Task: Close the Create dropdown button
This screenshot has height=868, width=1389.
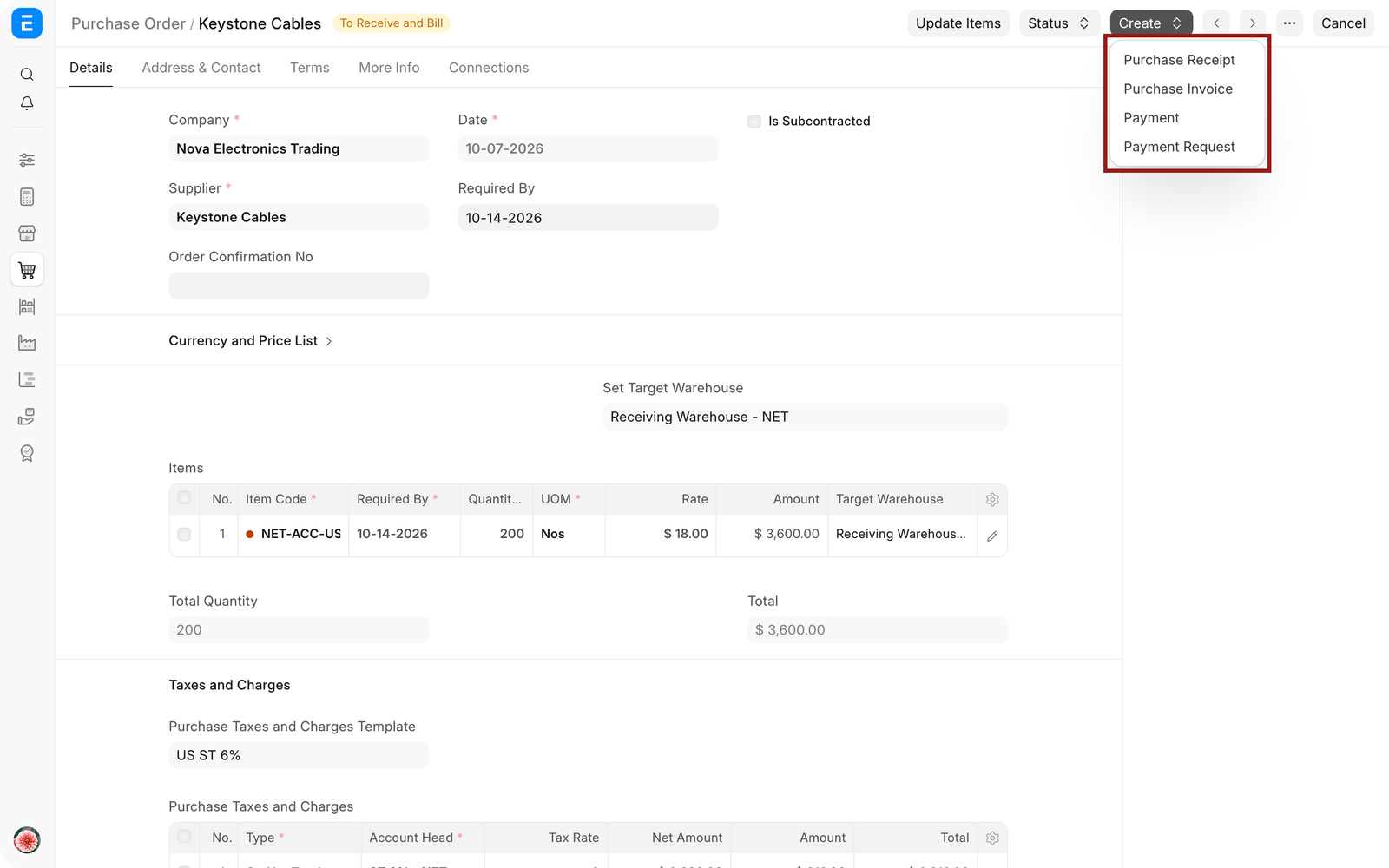Action: click(x=1151, y=23)
